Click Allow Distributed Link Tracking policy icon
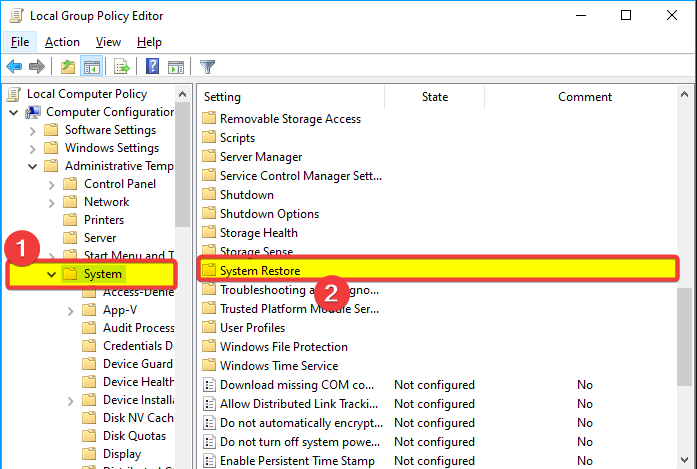The image size is (697, 469). click(x=209, y=404)
